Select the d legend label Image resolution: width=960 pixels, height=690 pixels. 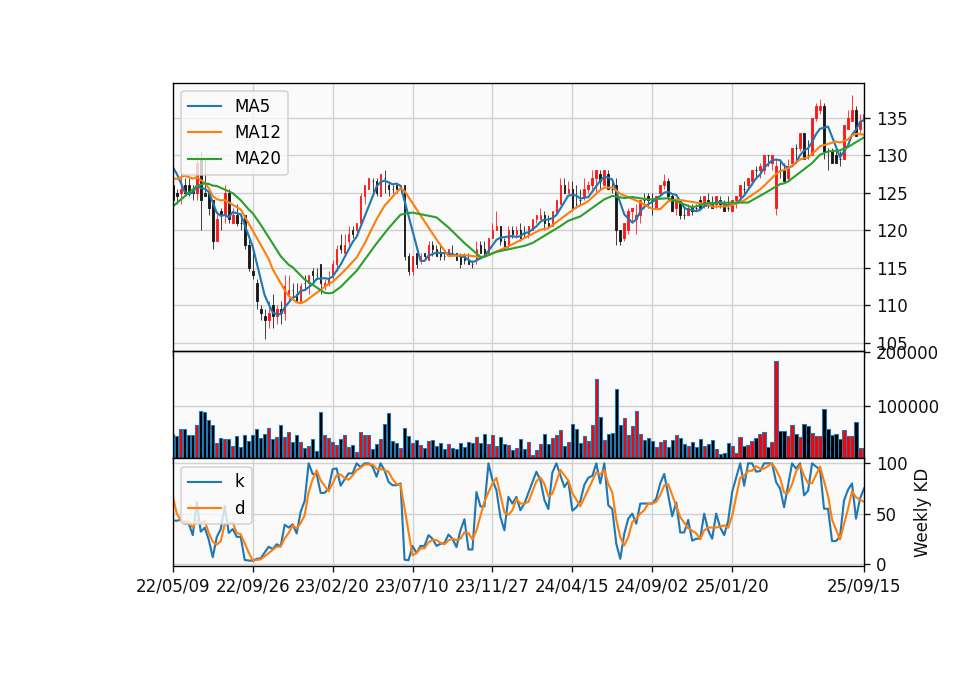(240, 508)
